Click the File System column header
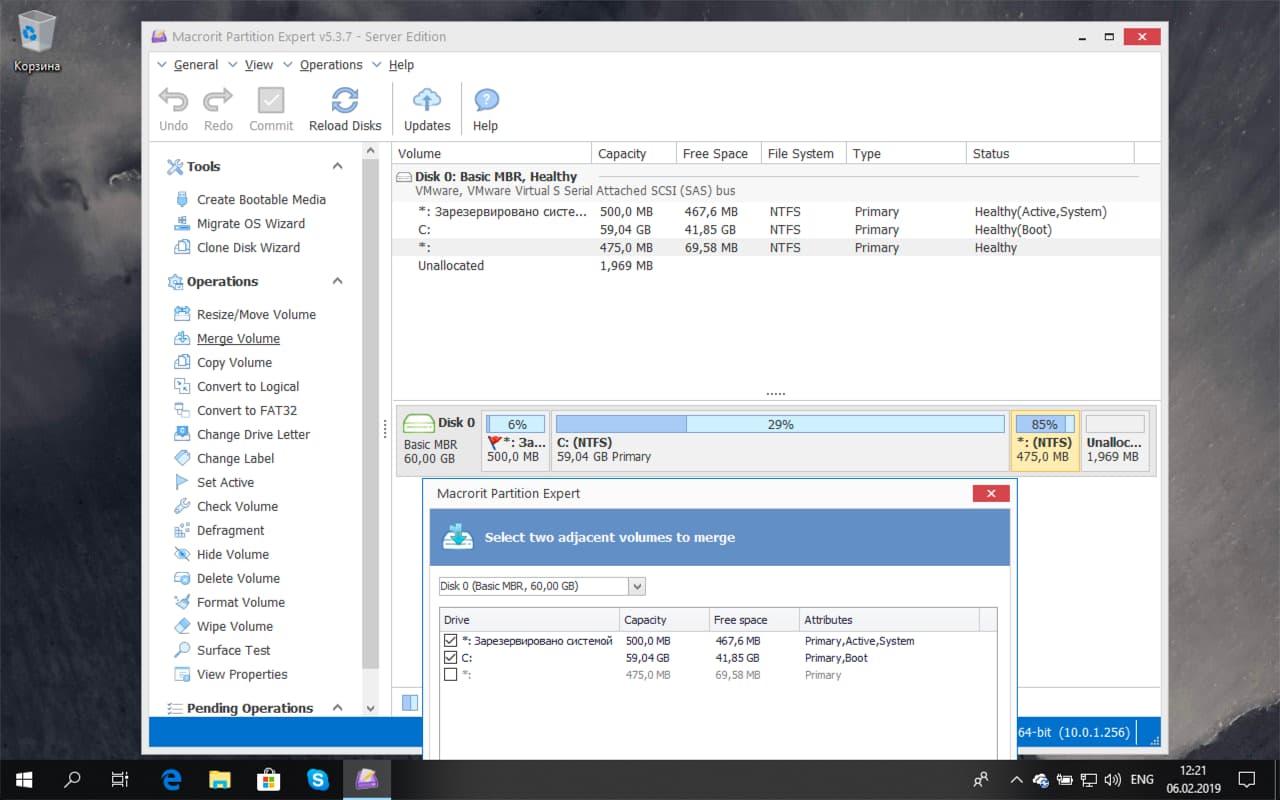Screen dimensions: 1280x800 (803, 153)
